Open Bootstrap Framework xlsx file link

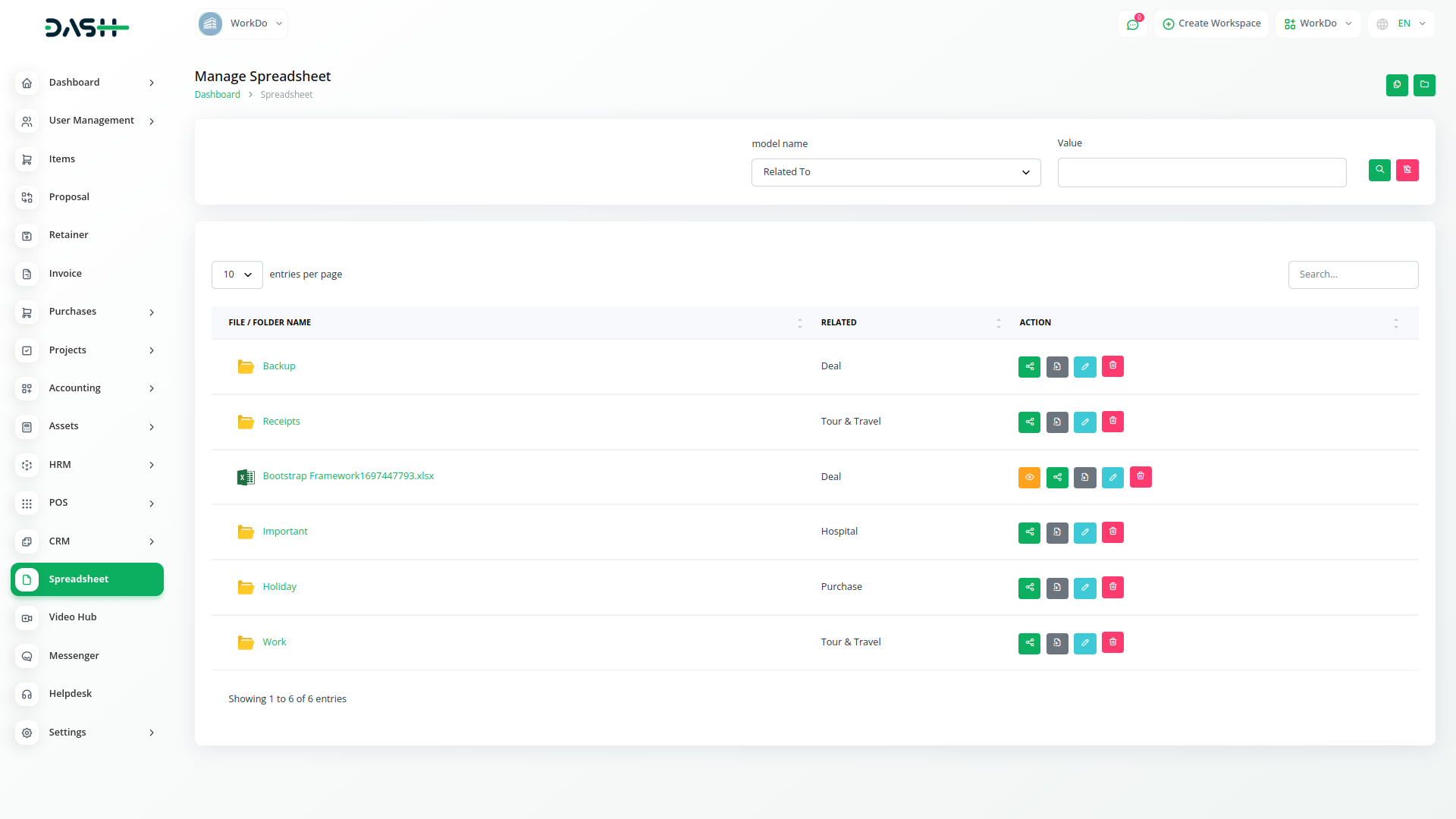pyautogui.click(x=348, y=476)
